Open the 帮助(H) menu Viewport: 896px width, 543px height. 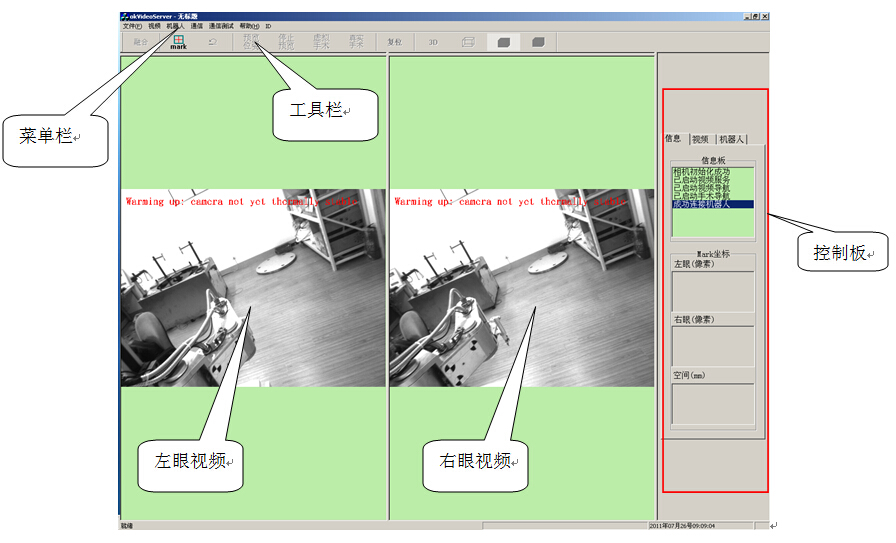coord(249,26)
